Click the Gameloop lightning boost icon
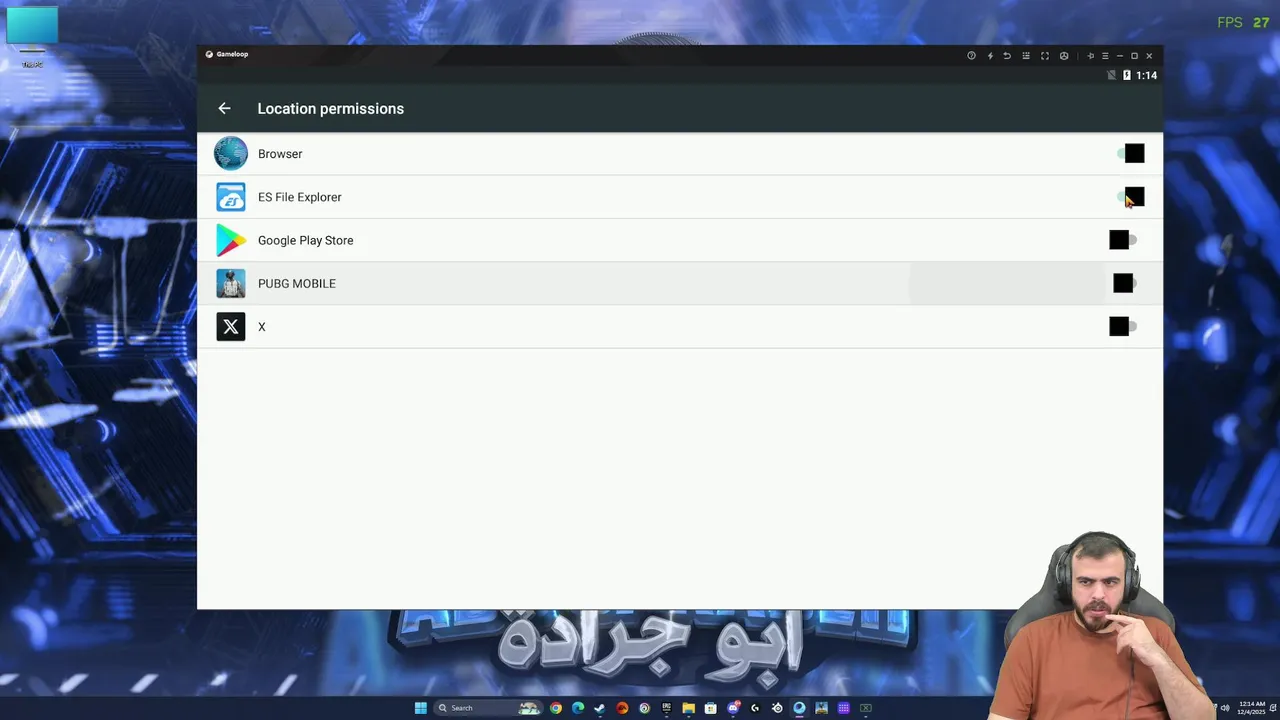 [x=990, y=56]
